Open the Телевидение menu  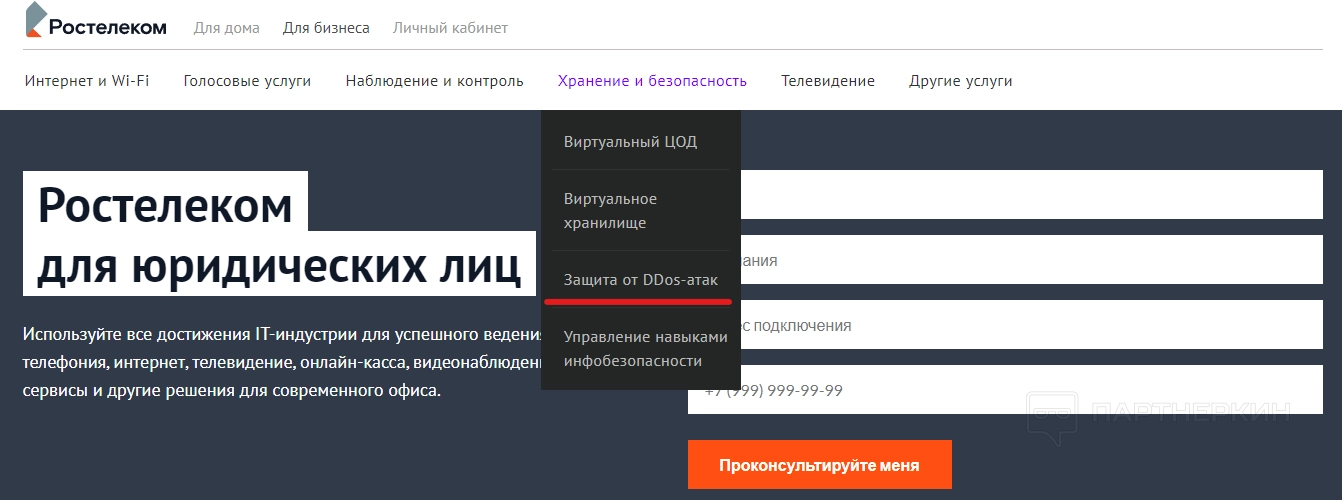828,81
